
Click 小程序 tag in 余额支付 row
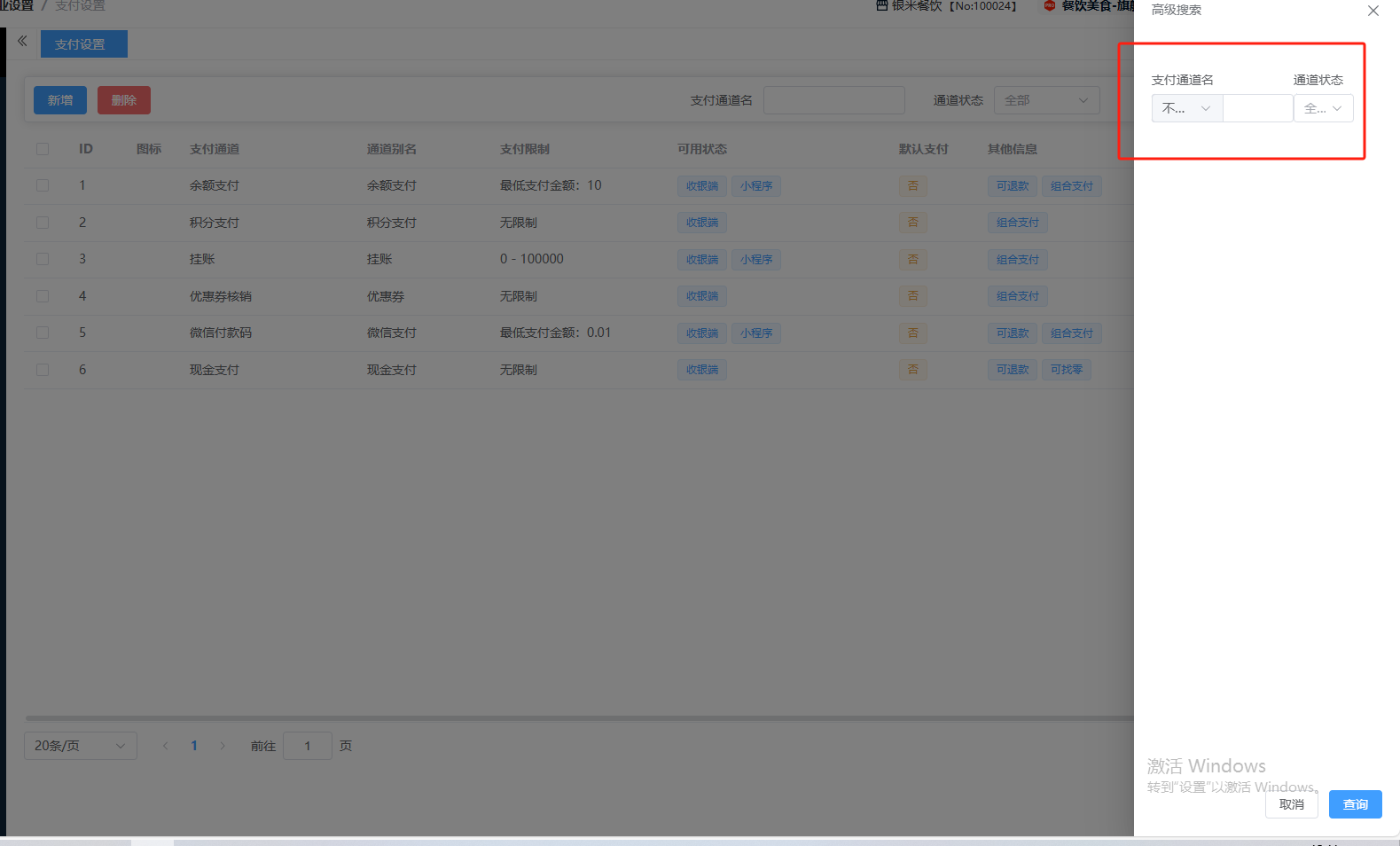[756, 186]
